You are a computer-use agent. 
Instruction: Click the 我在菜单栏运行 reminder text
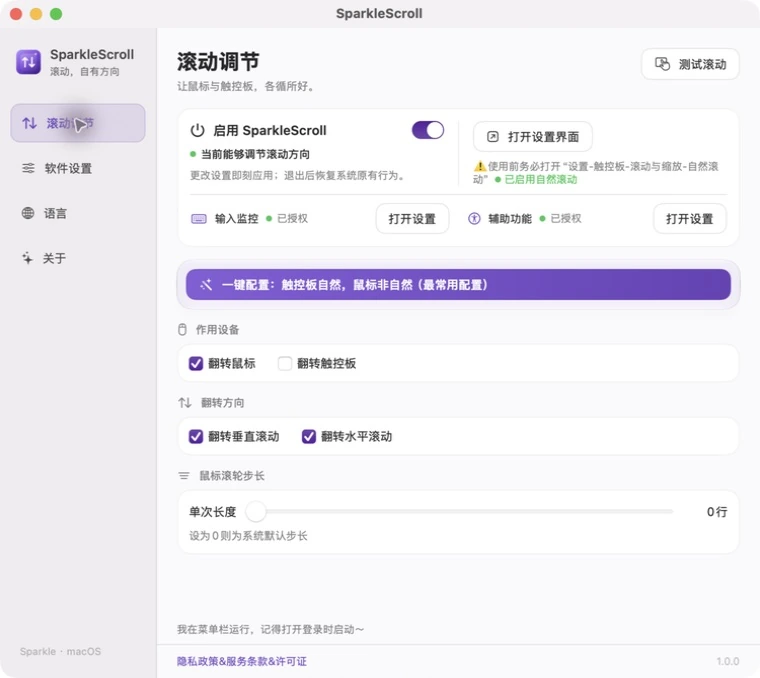270,630
